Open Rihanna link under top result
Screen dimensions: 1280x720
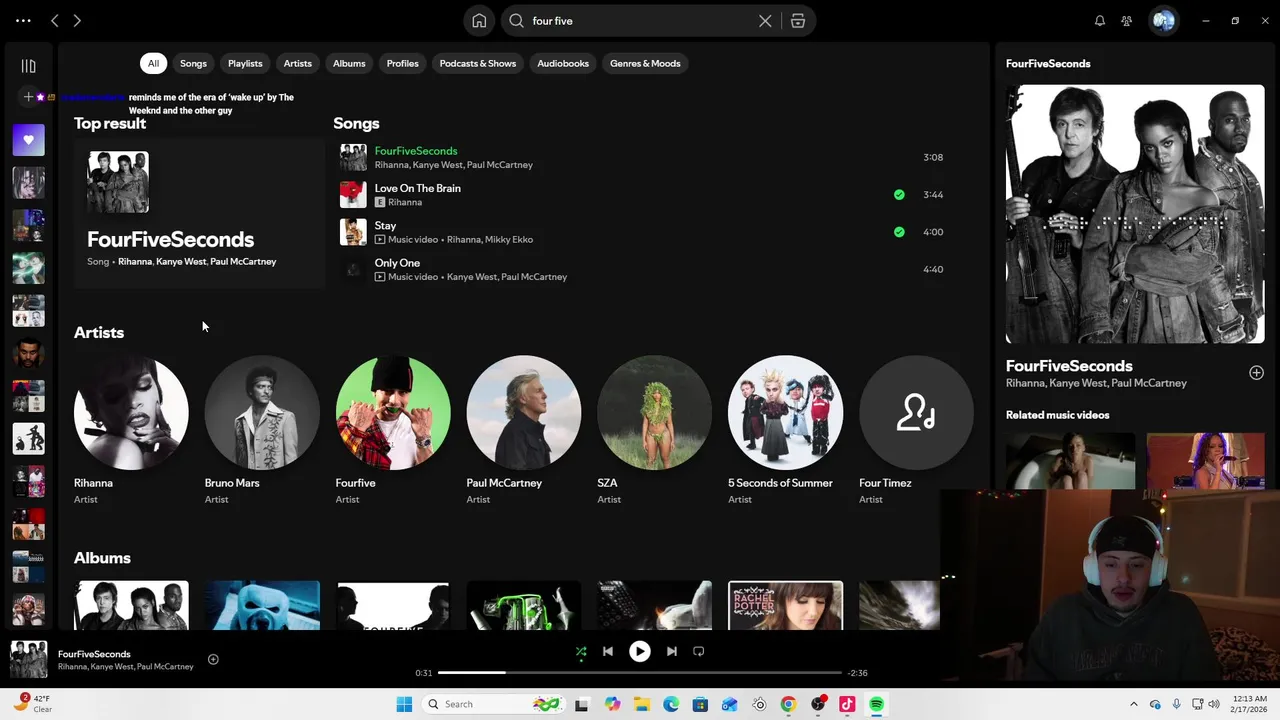(x=135, y=262)
